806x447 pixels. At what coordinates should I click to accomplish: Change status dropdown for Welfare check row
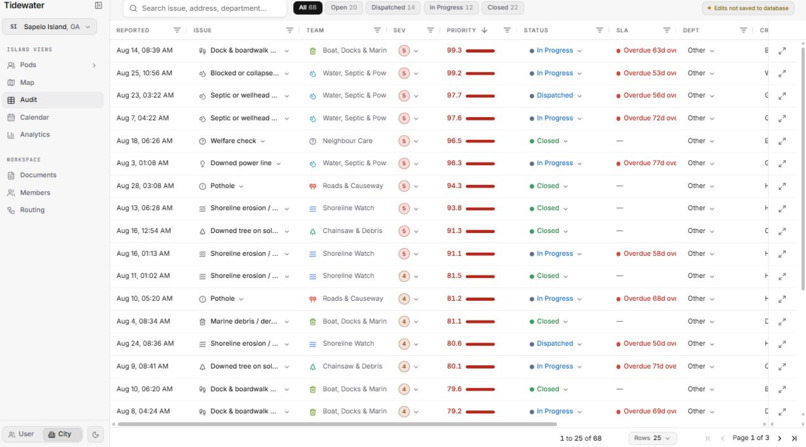point(548,141)
